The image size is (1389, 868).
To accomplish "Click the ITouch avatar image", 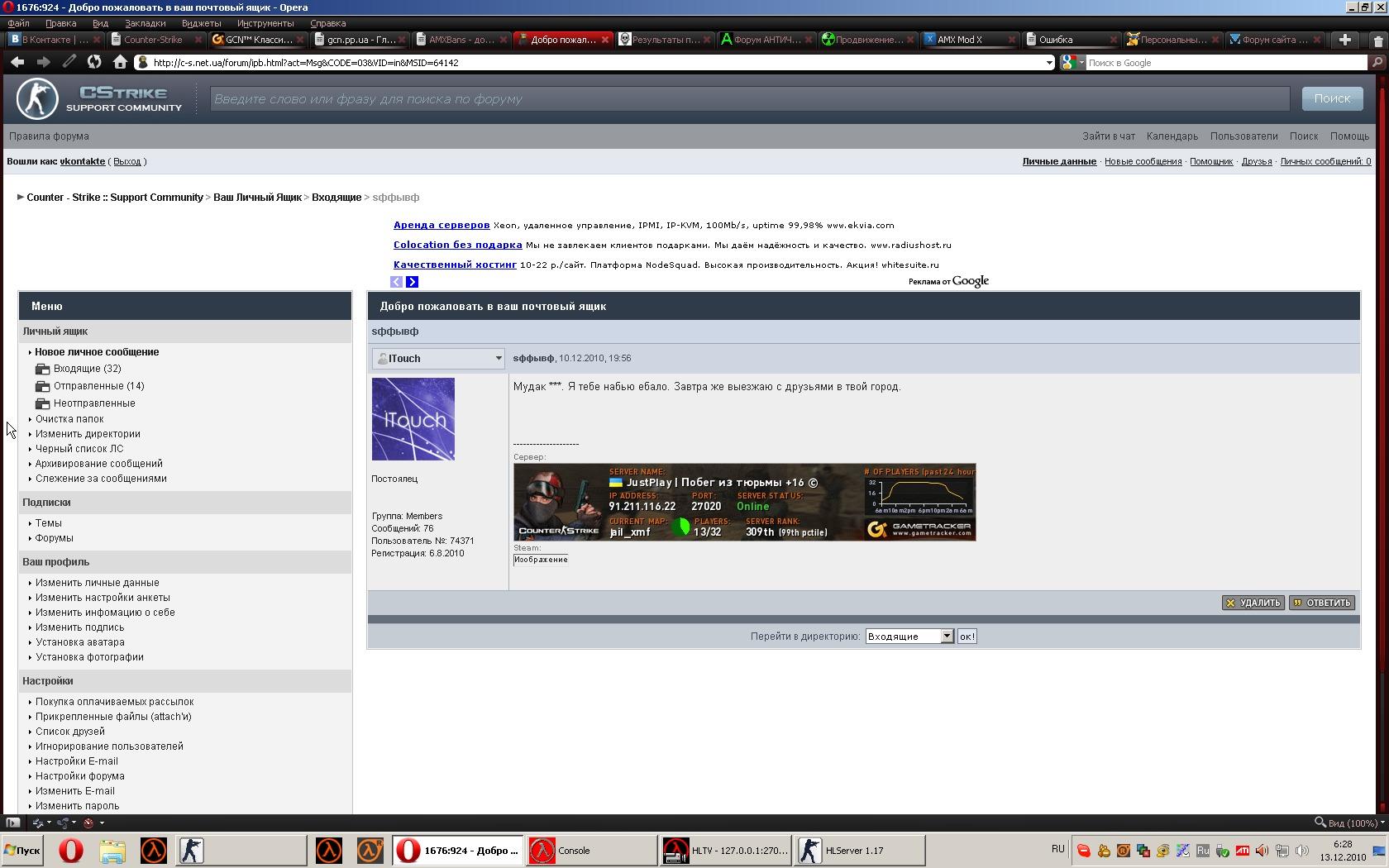I will [x=413, y=419].
